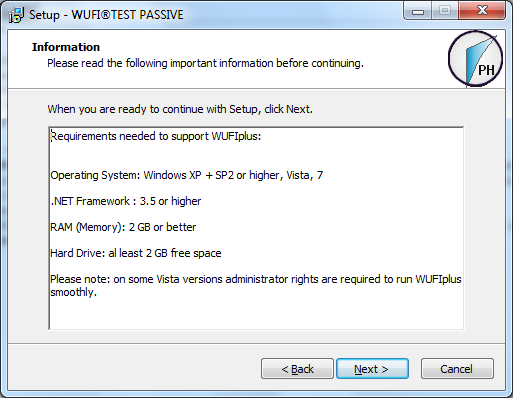Click the 'RAM (Memory): 2 GB or better' line
Image resolution: width=513 pixels, height=398 pixels.
(123, 227)
